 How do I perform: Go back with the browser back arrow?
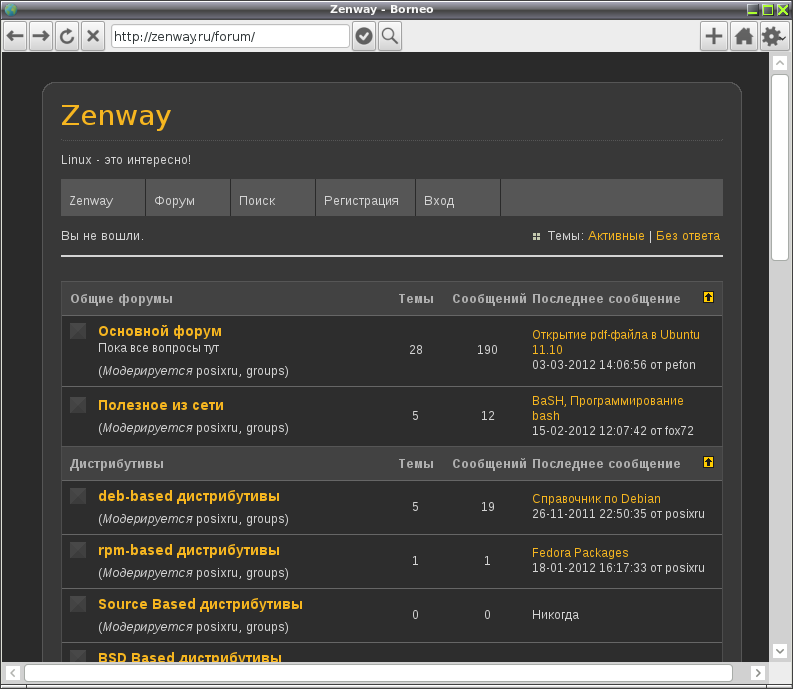coord(15,36)
